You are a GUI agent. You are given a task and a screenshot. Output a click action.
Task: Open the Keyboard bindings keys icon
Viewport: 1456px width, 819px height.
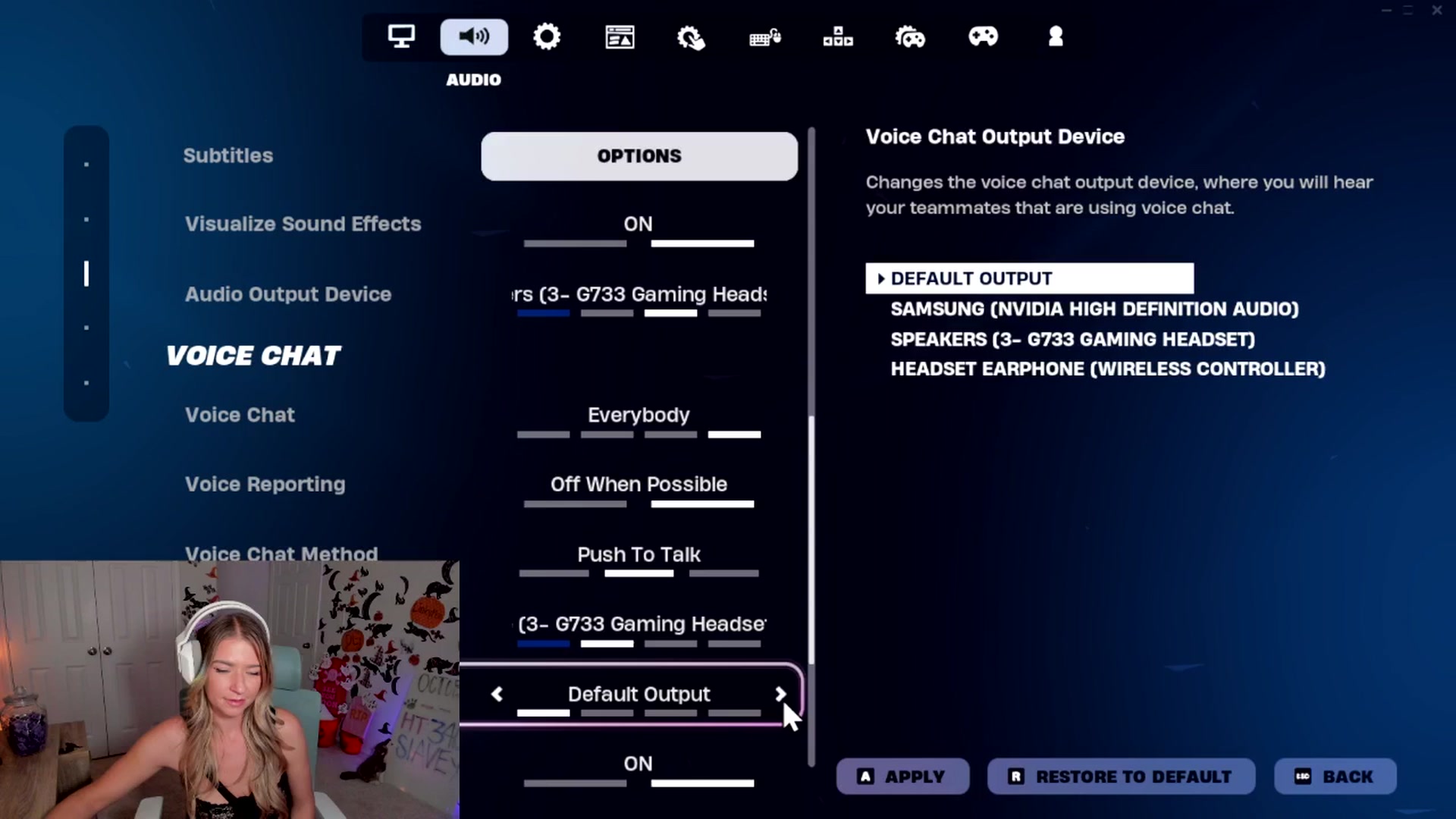(838, 36)
